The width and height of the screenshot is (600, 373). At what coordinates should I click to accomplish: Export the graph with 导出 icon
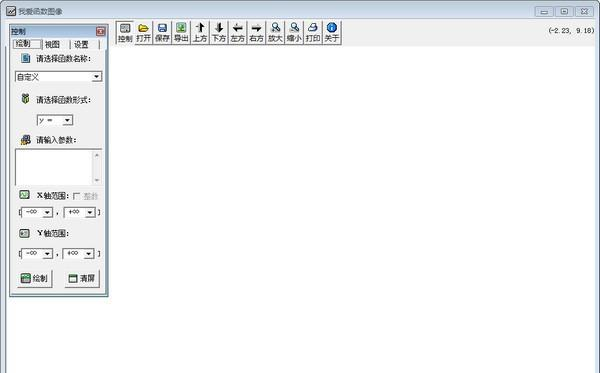point(181,32)
